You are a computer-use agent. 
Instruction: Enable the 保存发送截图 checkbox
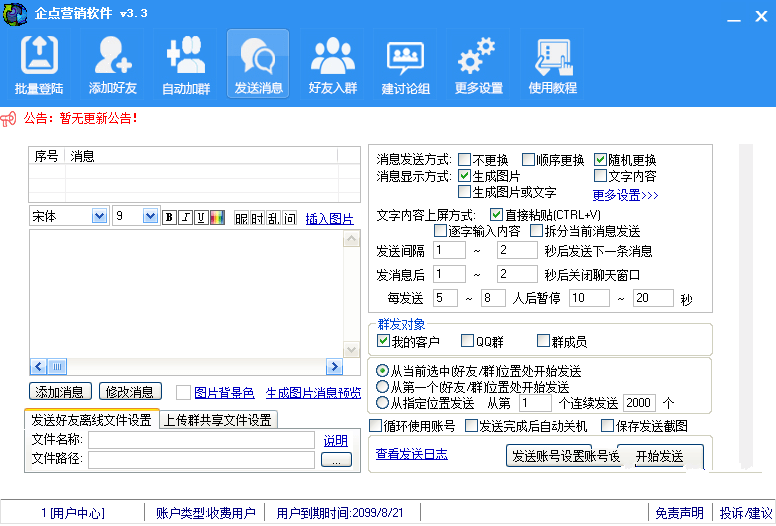607,425
